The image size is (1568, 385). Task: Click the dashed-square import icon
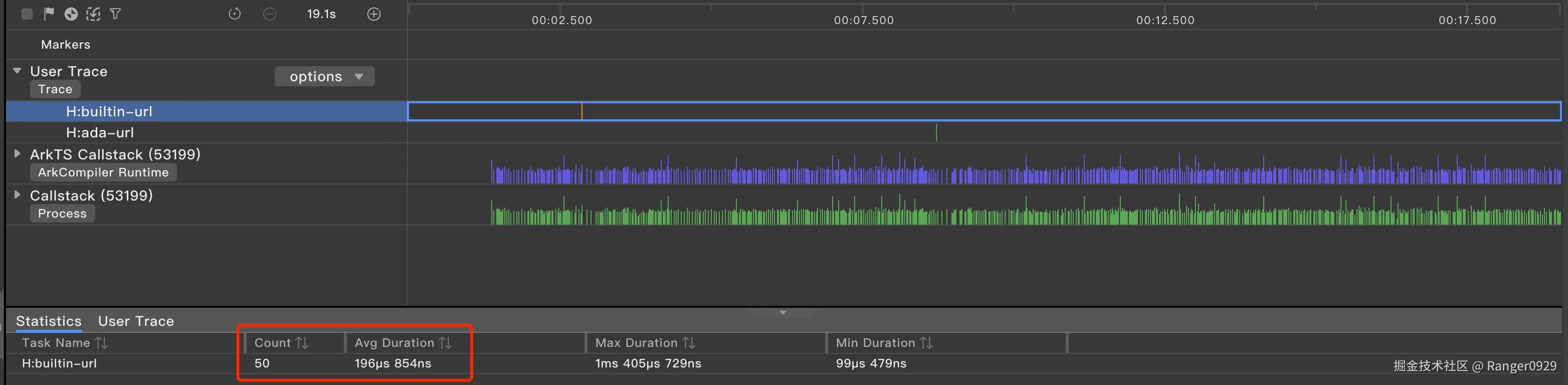(x=93, y=14)
